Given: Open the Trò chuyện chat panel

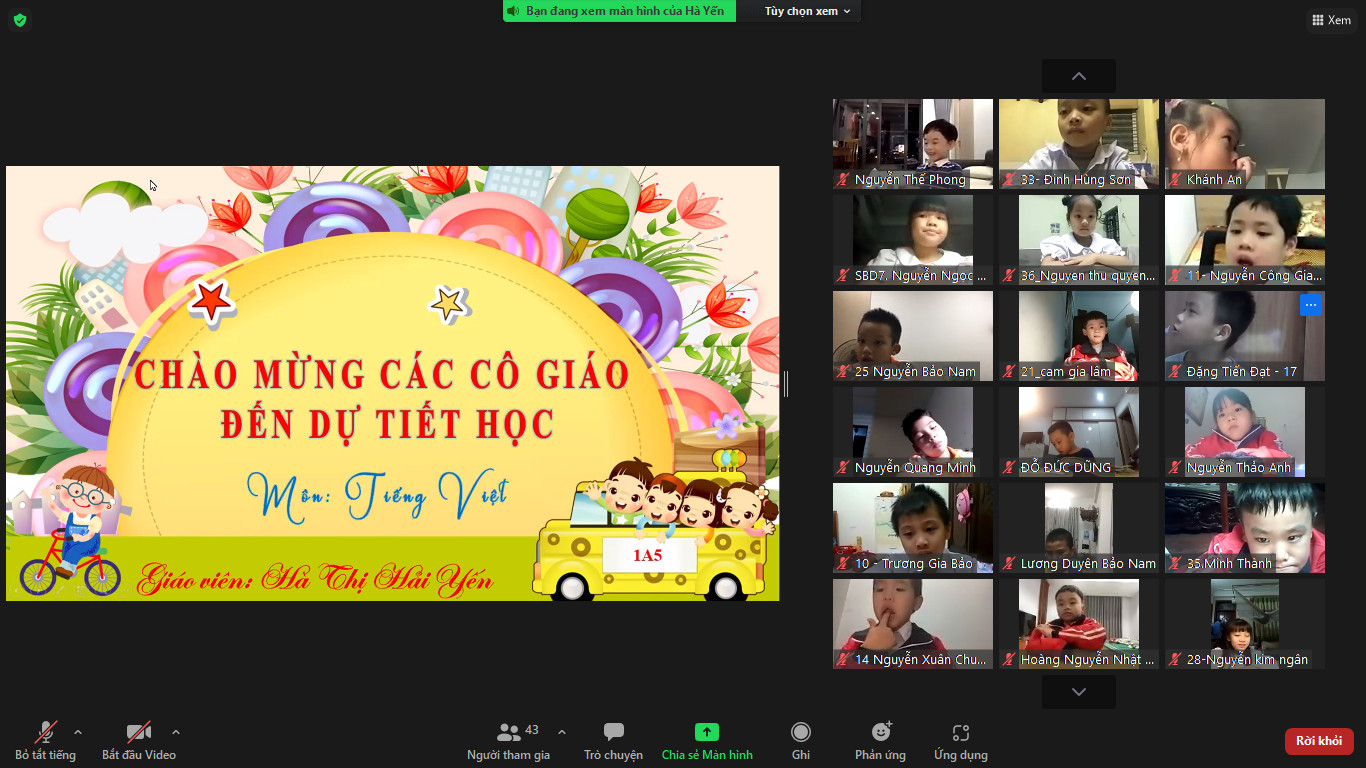Looking at the screenshot, I should tap(613, 741).
